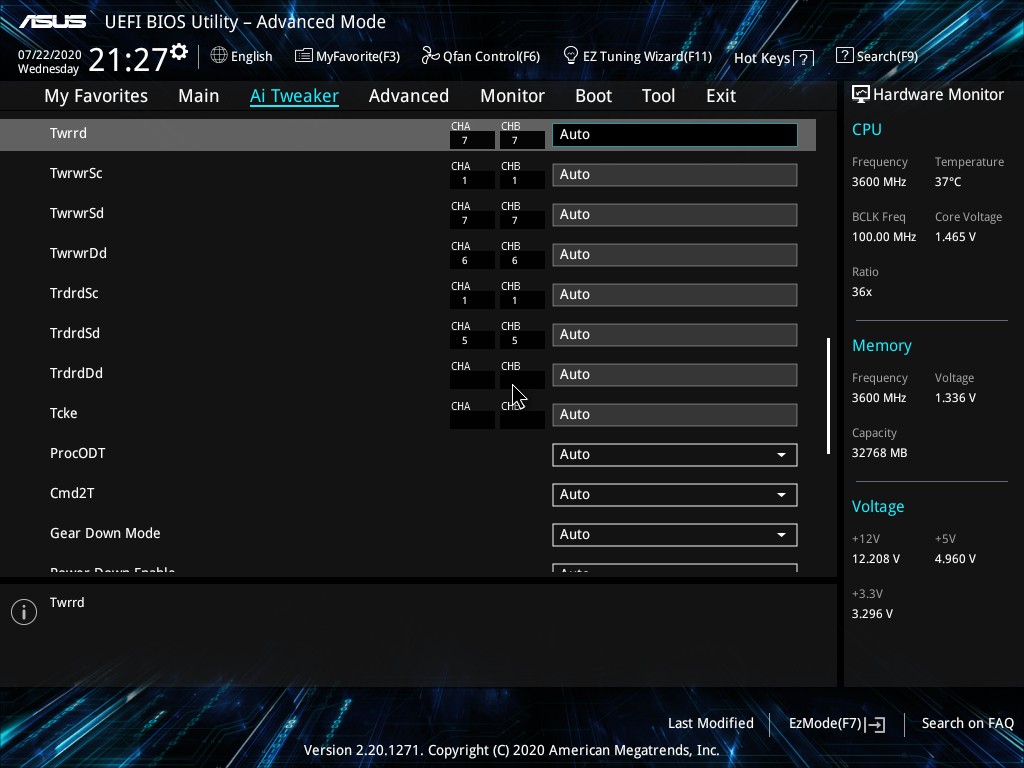The height and width of the screenshot is (768, 1024).
Task: Open the Monitor tab
Action: [512, 96]
